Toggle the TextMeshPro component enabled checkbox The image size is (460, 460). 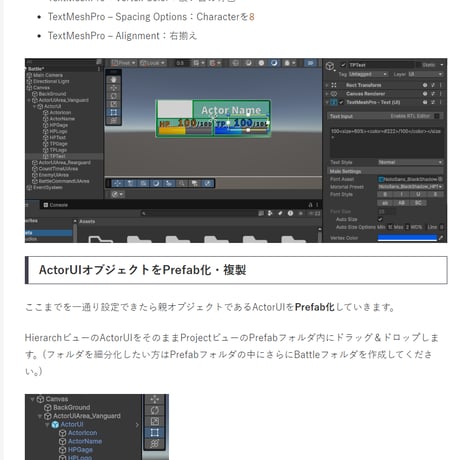tap(341, 102)
